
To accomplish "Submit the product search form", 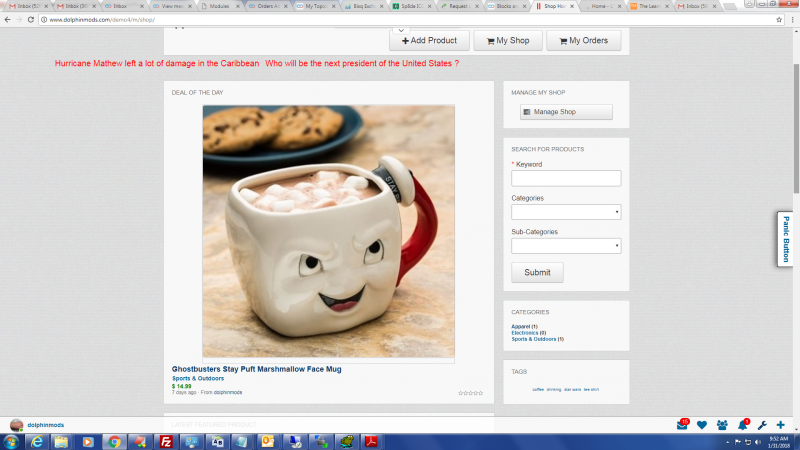I will coord(537,272).
